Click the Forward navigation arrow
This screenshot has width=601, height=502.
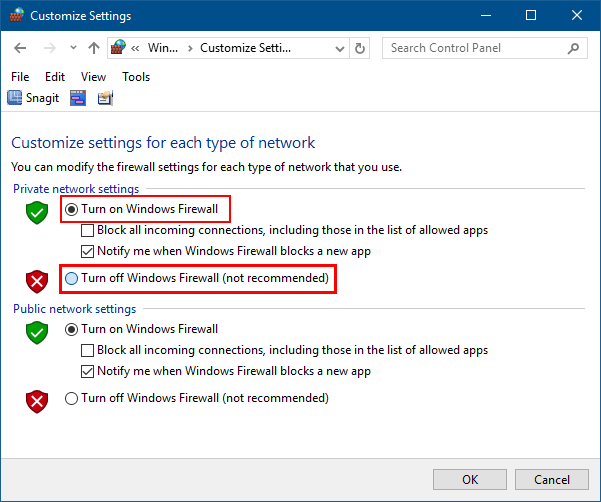pyautogui.click(x=48, y=48)
